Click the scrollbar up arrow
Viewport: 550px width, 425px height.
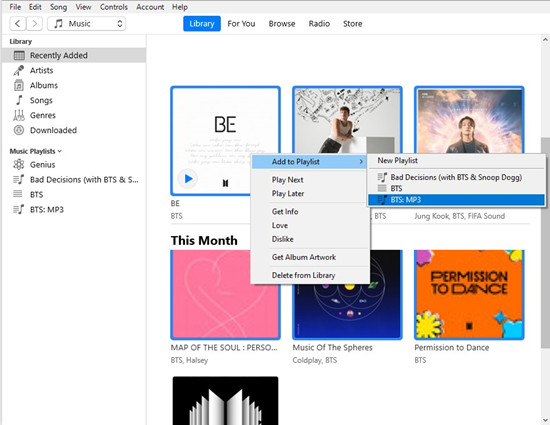pos(545,40)
